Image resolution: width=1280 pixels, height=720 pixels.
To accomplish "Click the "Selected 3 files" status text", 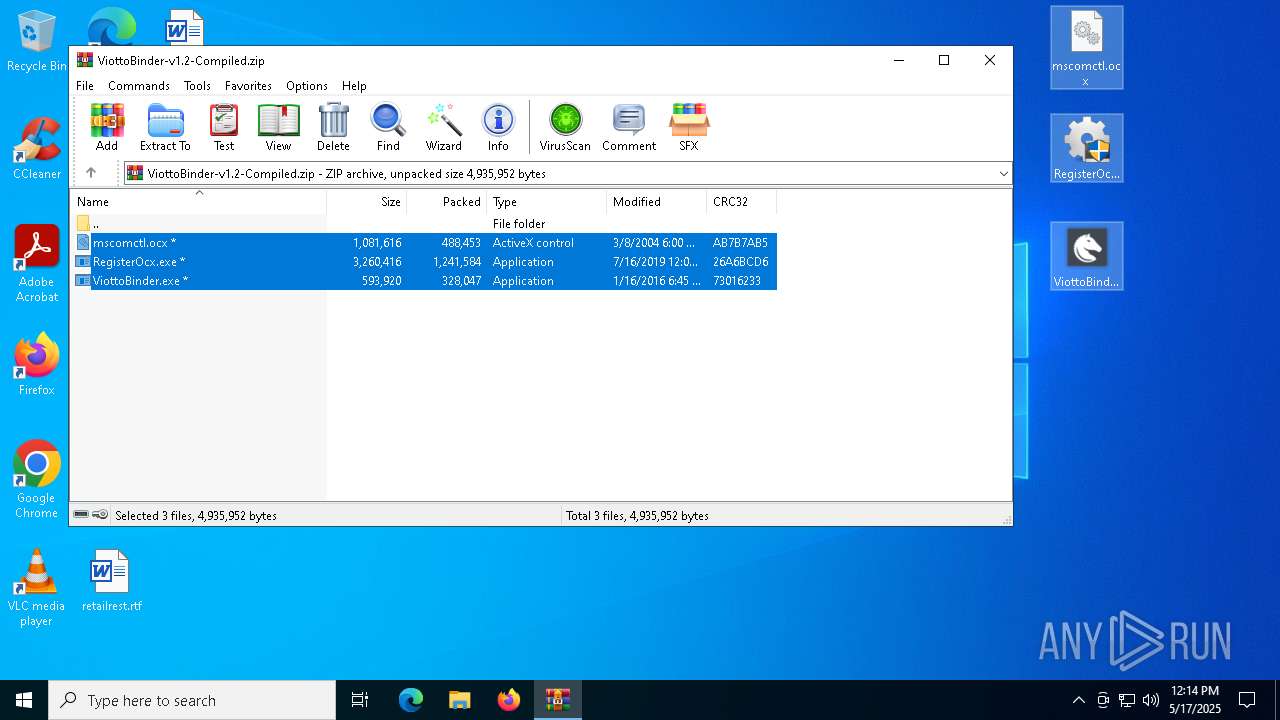I will click(196, 516).
